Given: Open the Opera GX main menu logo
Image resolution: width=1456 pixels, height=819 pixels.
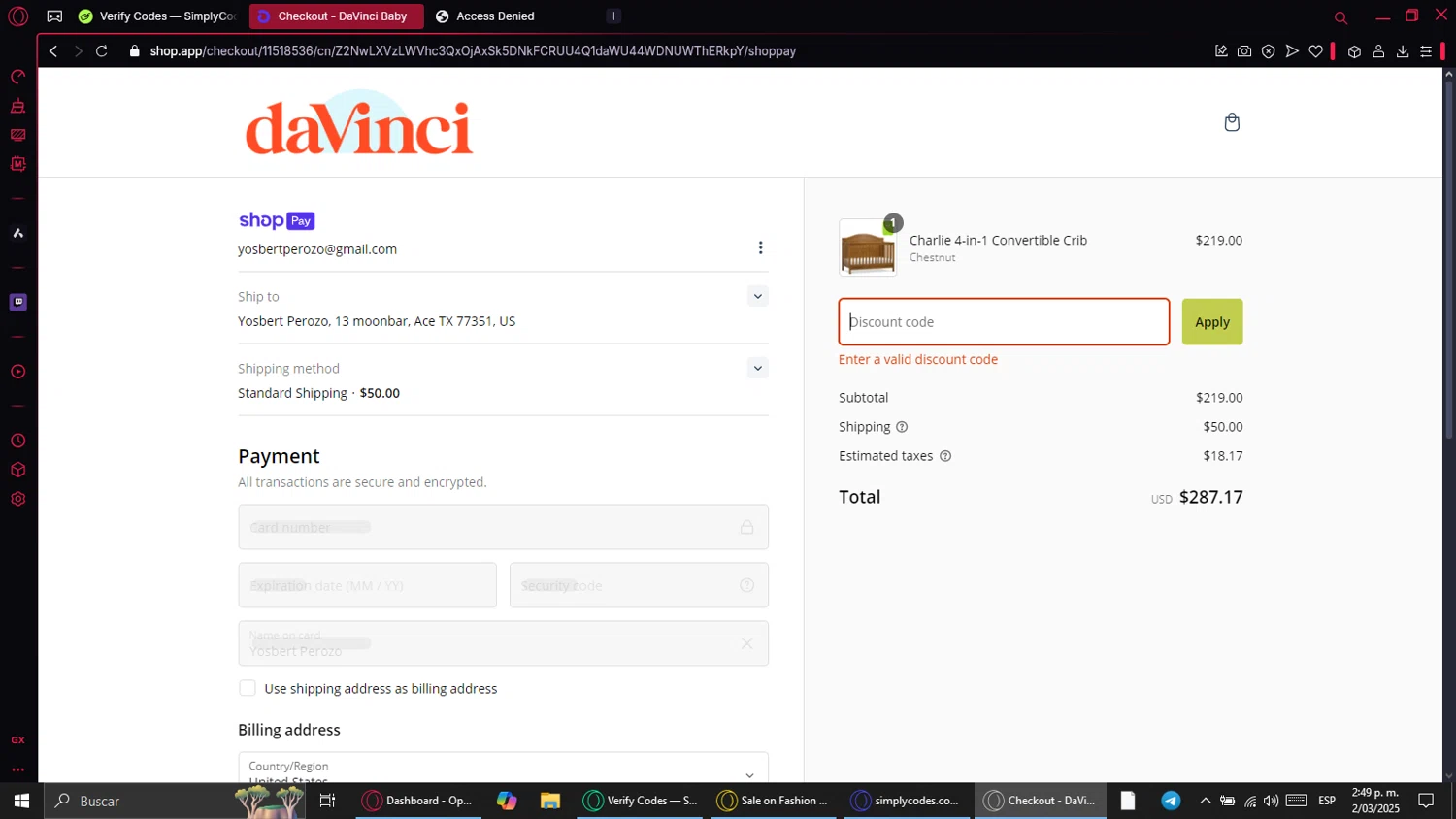Looking at the screenshot, I should click(17, 16).
